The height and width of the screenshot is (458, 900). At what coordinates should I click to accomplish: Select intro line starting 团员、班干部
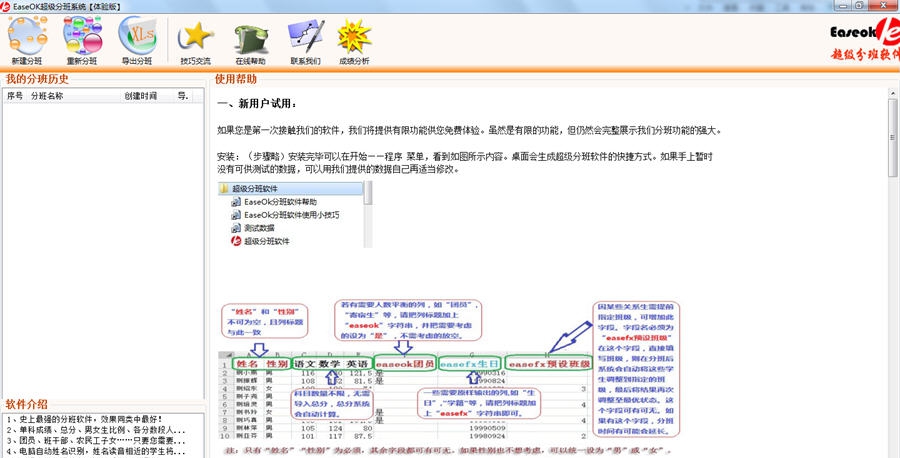coord(96,440)
